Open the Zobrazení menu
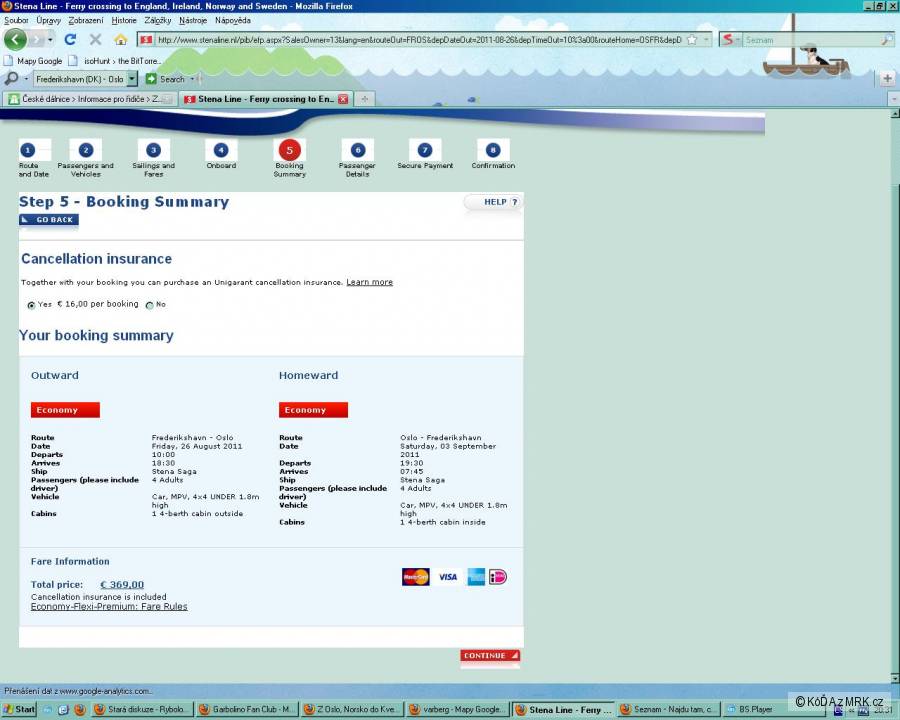Image resolution: width=900 pixels, height=720 pixels. coord(86,20)
